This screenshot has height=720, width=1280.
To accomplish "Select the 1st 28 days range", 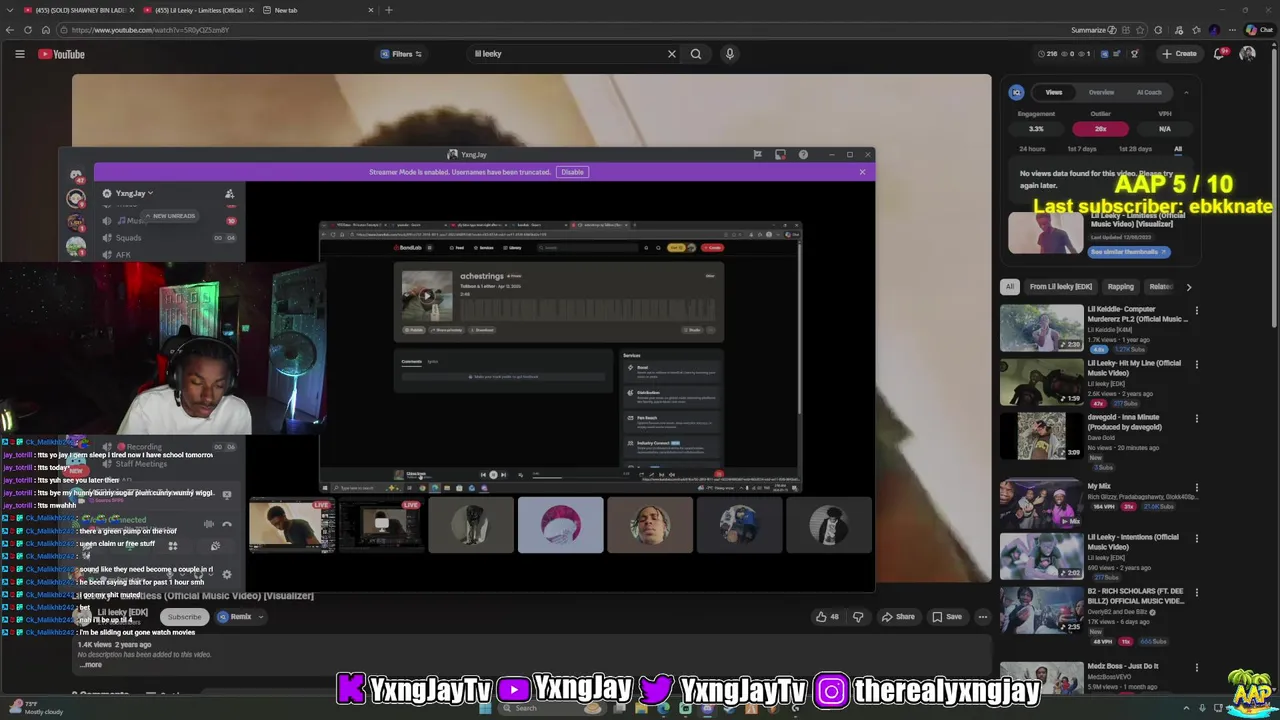I will (x=1135, y=149).
